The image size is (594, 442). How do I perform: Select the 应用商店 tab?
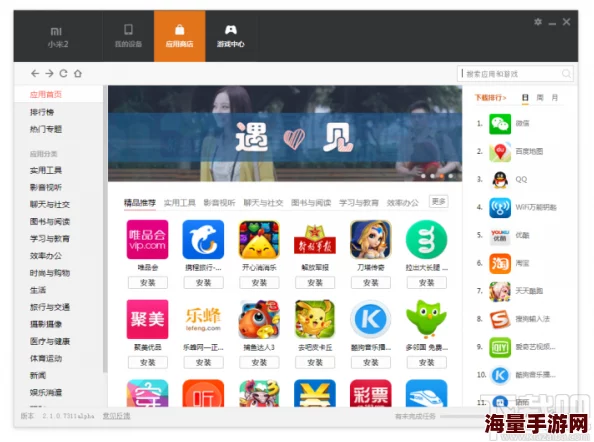[x=180, y=36]
